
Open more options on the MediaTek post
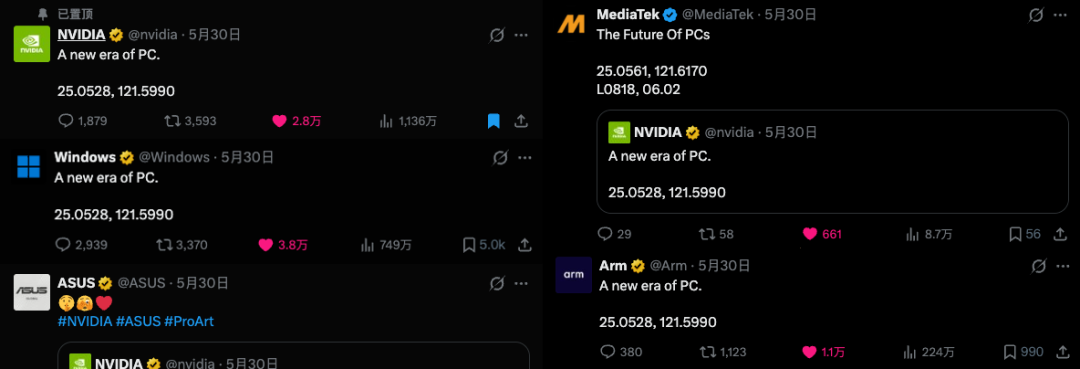[1061, 14]
